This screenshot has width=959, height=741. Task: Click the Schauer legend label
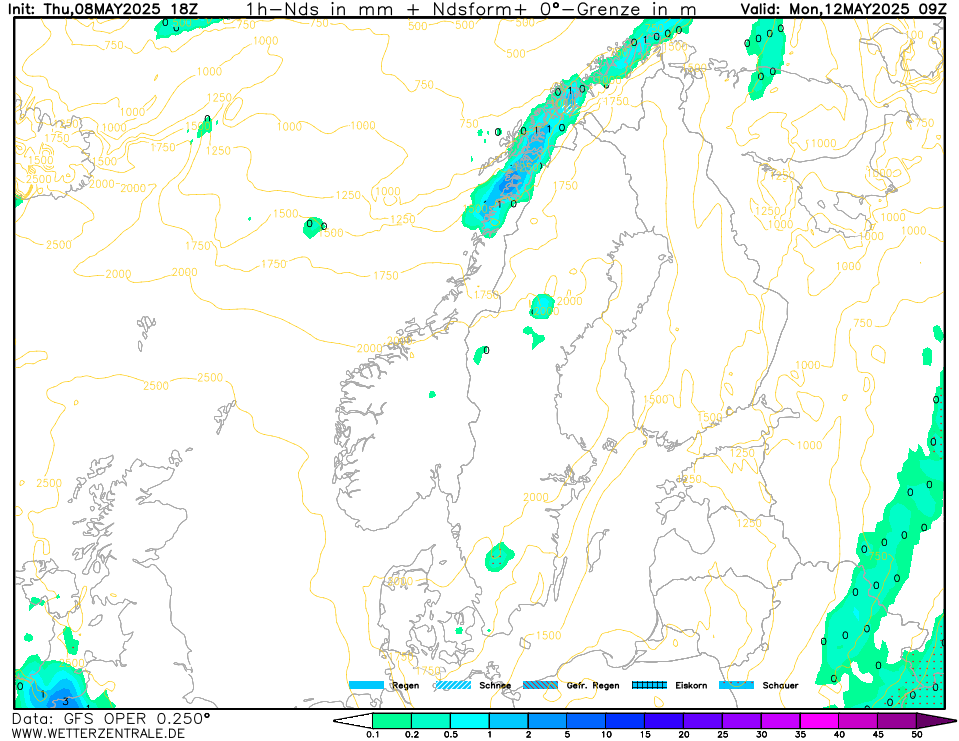click(780, 685)
